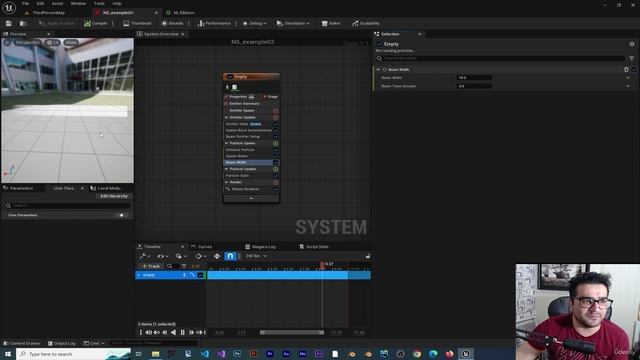Viewport: 640px width, 360px height.
Task: Toggle the Spawn Beam module checkbox
Action: pos(276,156)
